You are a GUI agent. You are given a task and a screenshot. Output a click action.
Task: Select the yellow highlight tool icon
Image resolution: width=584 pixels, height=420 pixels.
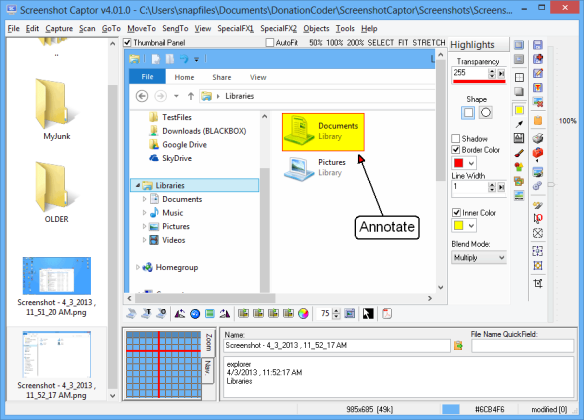(x=519, y=110)
